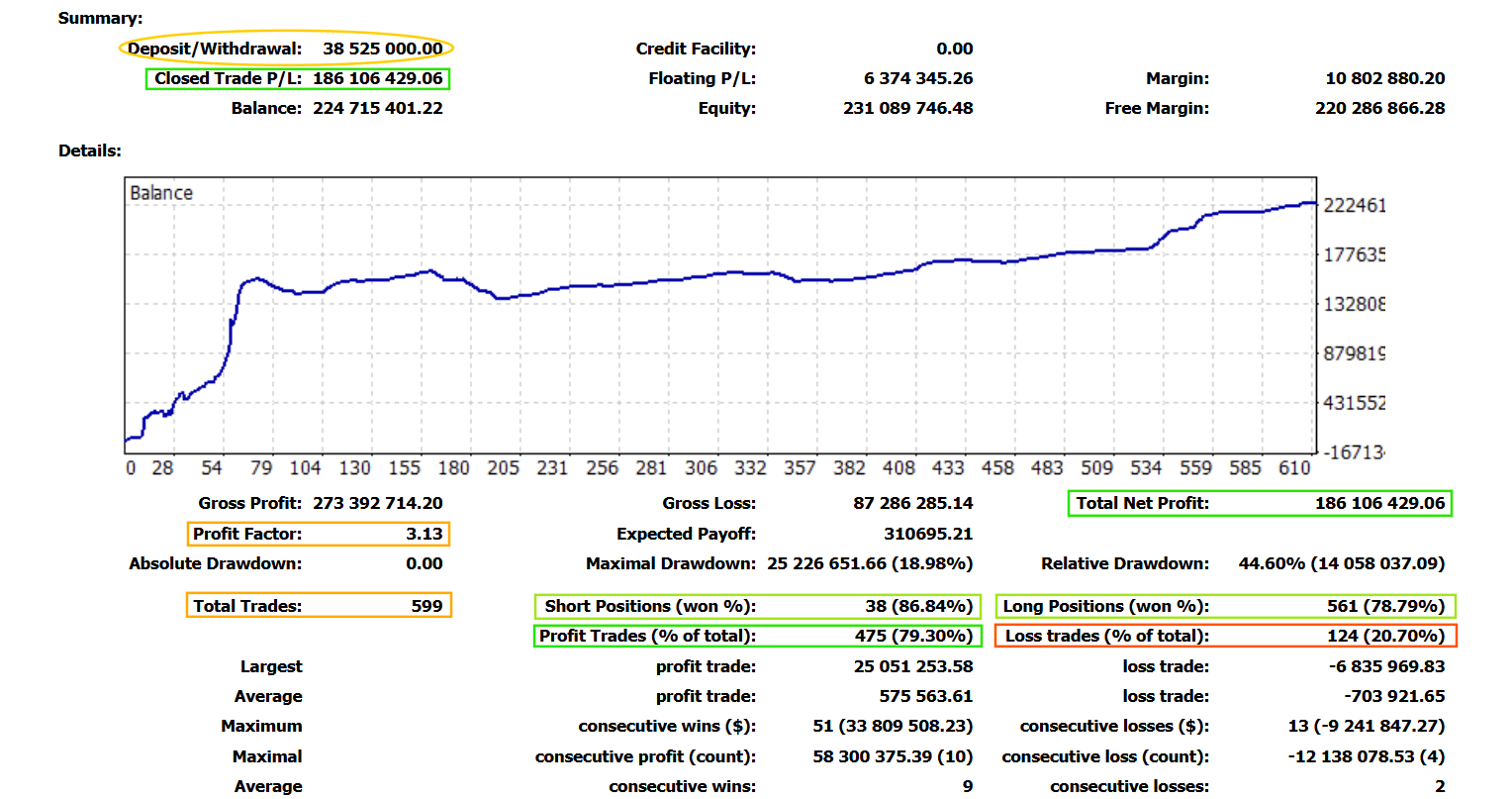Click the Floating P/L amount
Screen dimensions: 1512x799
tap(917, 79)
